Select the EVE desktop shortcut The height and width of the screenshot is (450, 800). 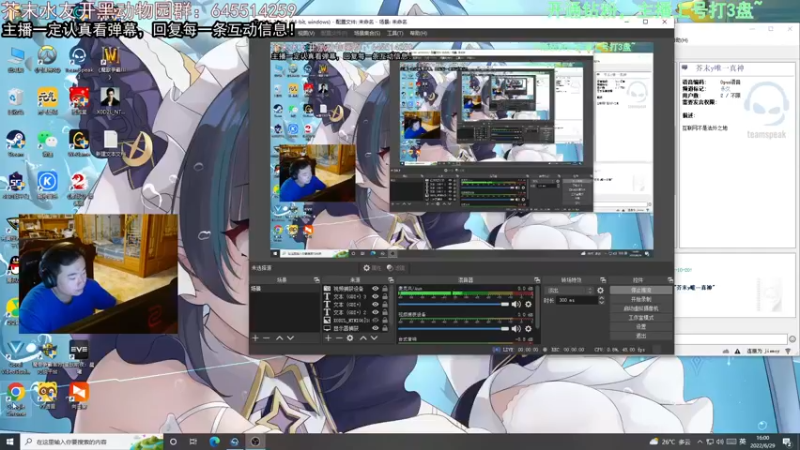[x=79, y=355]
